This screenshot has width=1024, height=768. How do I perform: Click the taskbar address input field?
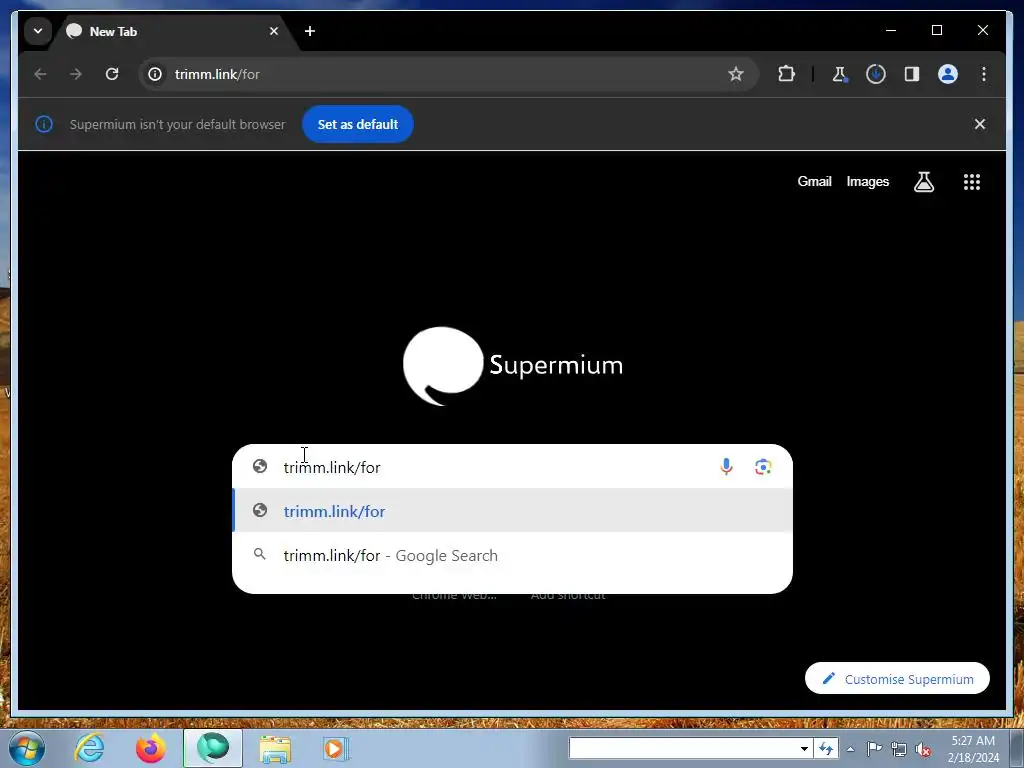click(x=683, y=748)
